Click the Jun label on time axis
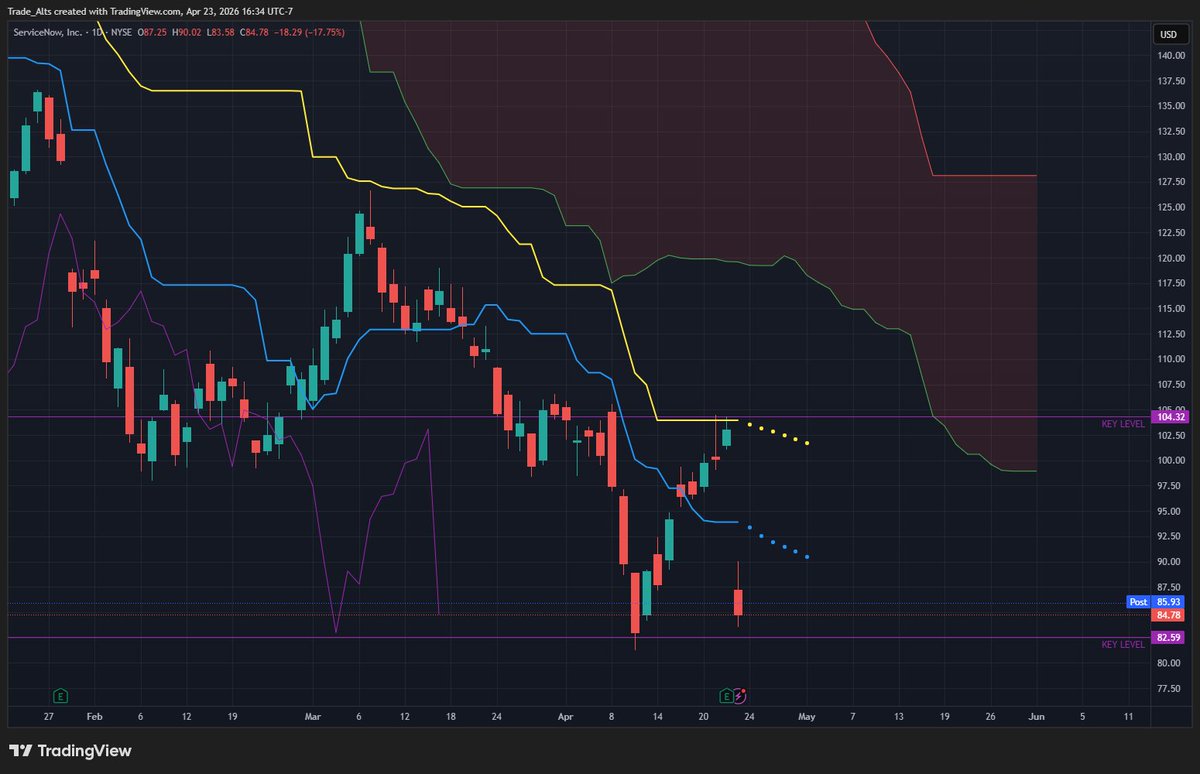This screenshot has height=774, width=1200. [x=1037, y=717]
